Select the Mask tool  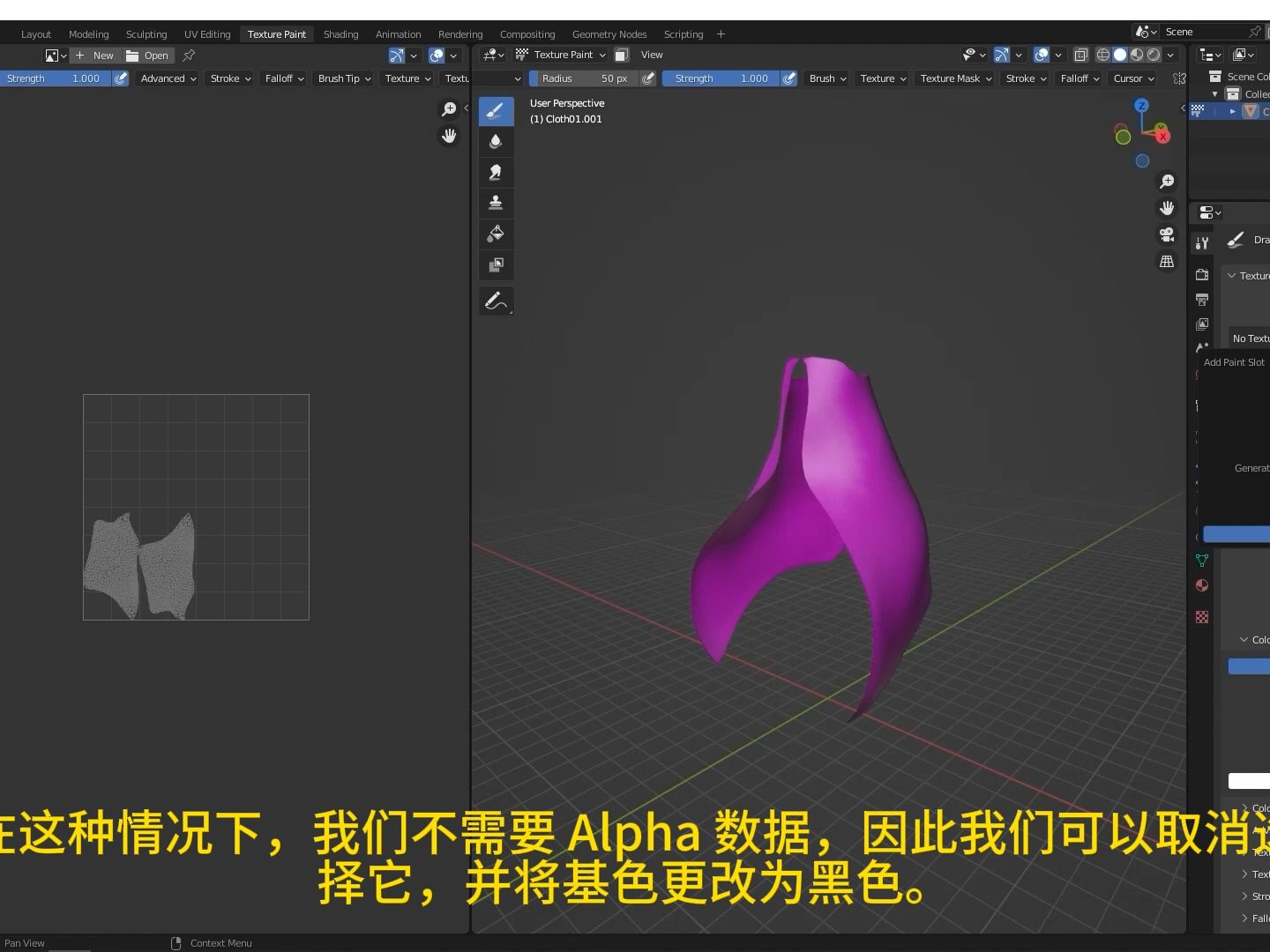pos(496,265)
